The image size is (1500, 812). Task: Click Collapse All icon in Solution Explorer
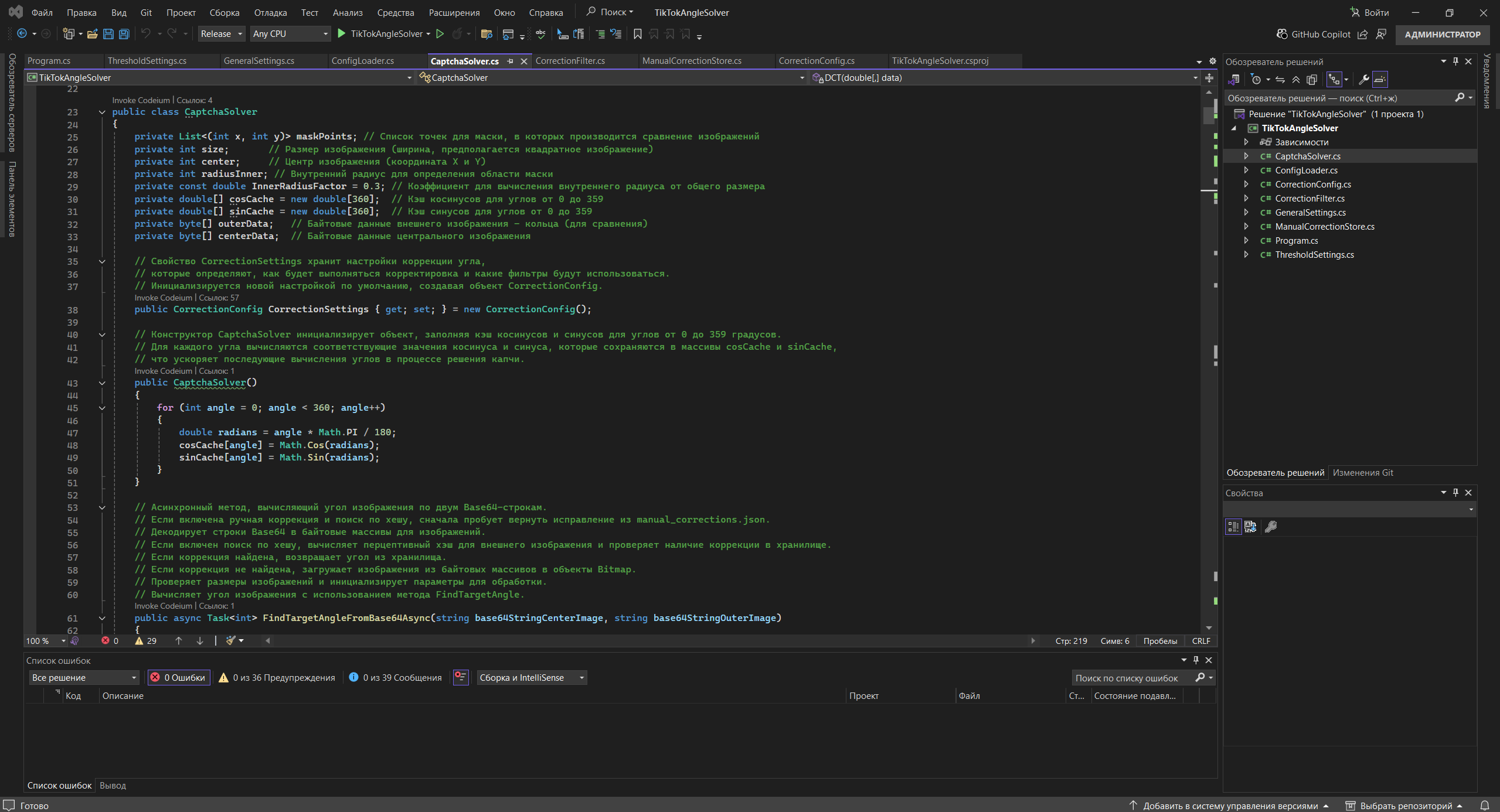[x=1296, y=79]
